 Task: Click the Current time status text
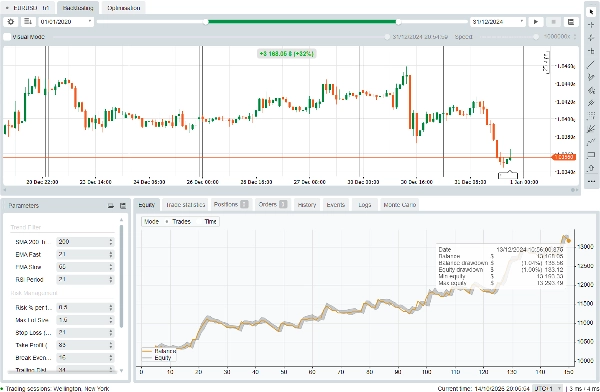point(484,389)
